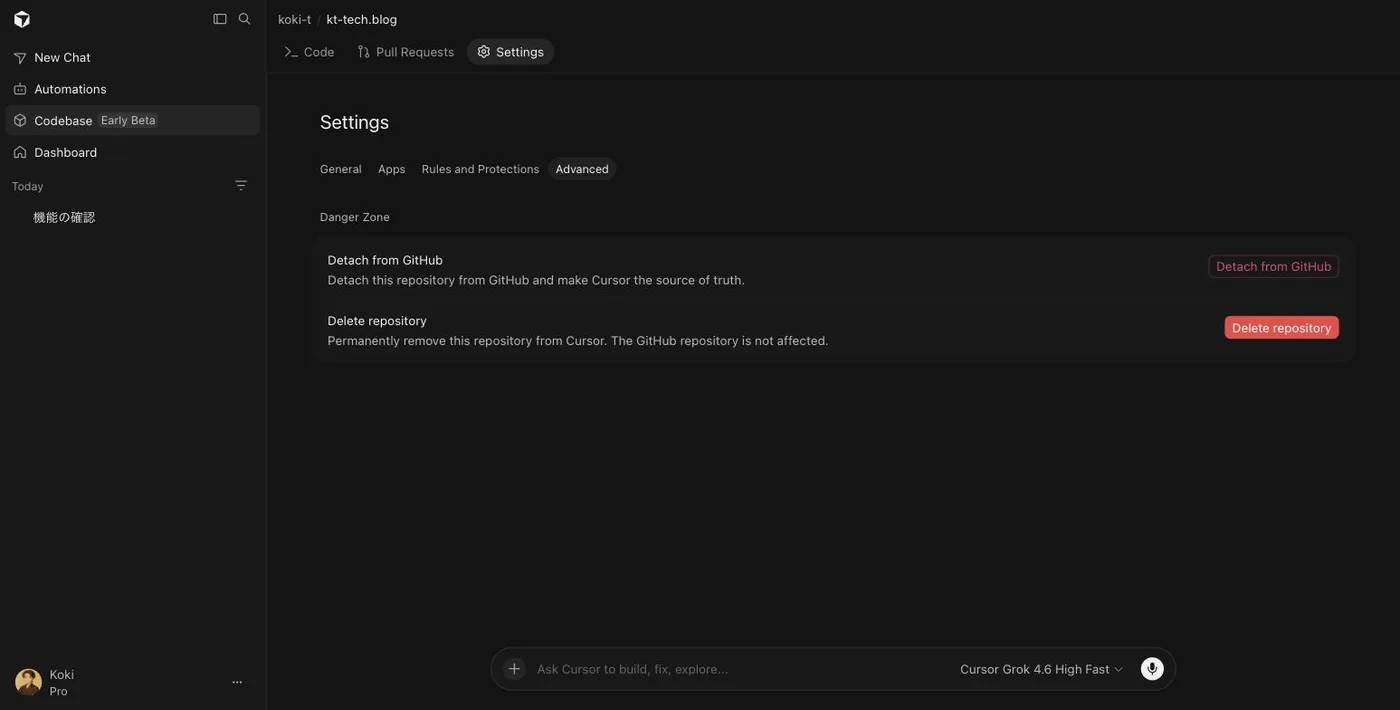Open the Cursor Grok 4.6 High Fast model dropdown
The width and height of the screenshot is (1400, 710).
[1042, 669]
